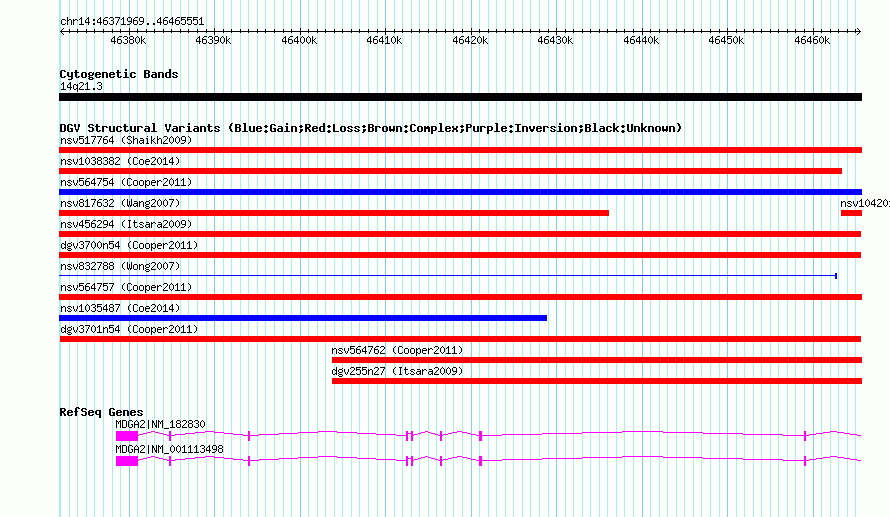Open variant nsv1038382 (Coe2014)

(120, 161)
